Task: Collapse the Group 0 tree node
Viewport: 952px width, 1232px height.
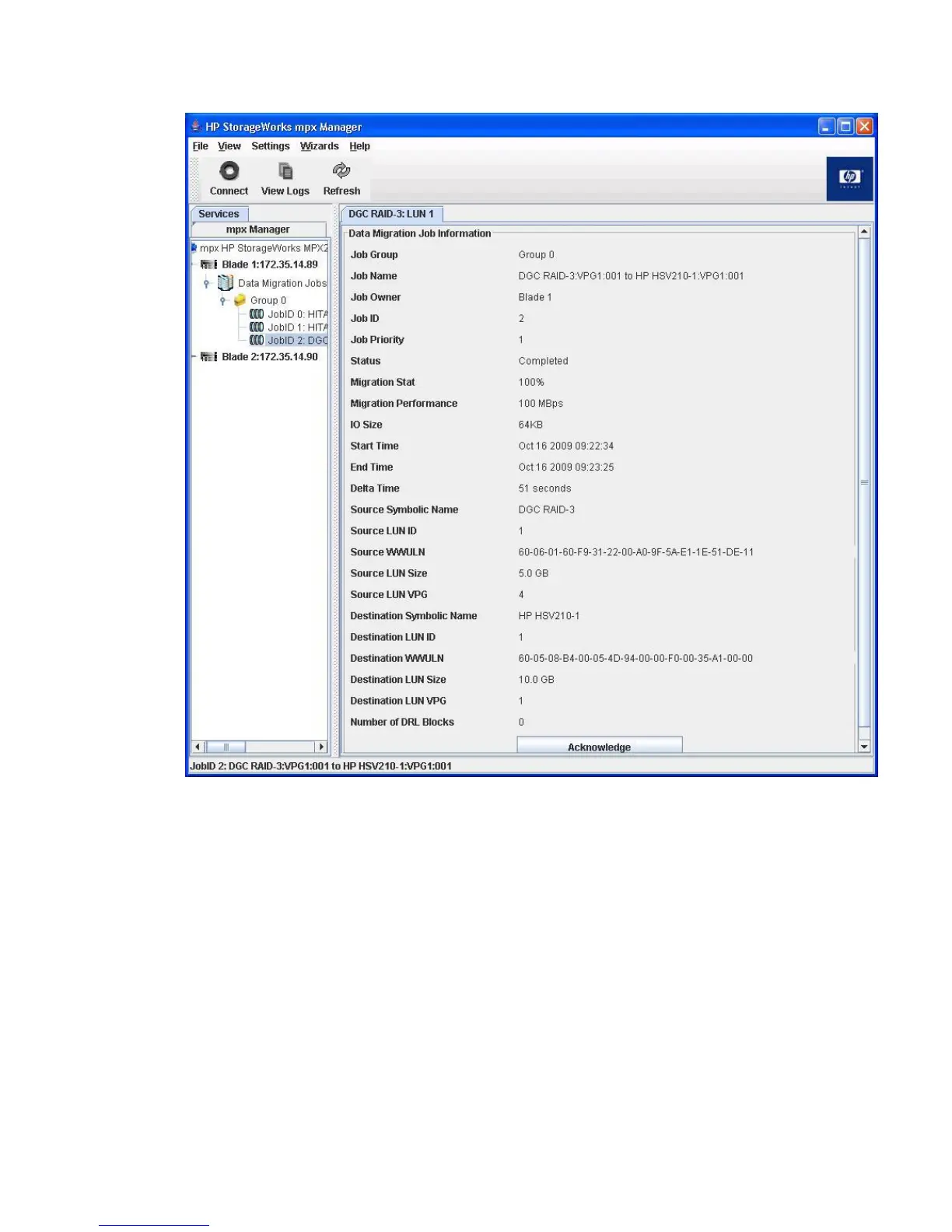Action: (x=223, y=300)
